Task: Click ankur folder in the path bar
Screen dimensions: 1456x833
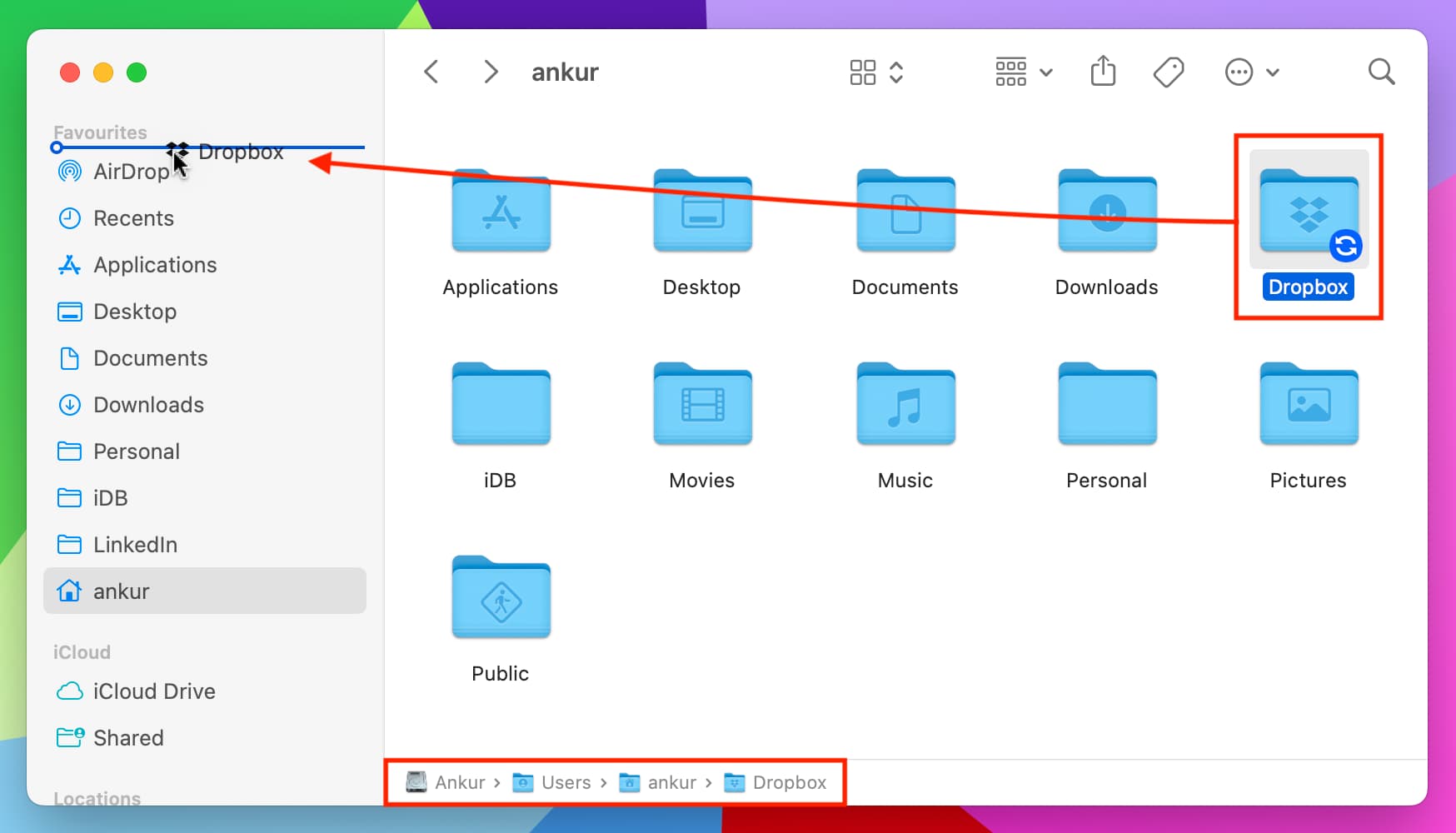Action: [658, 782]
